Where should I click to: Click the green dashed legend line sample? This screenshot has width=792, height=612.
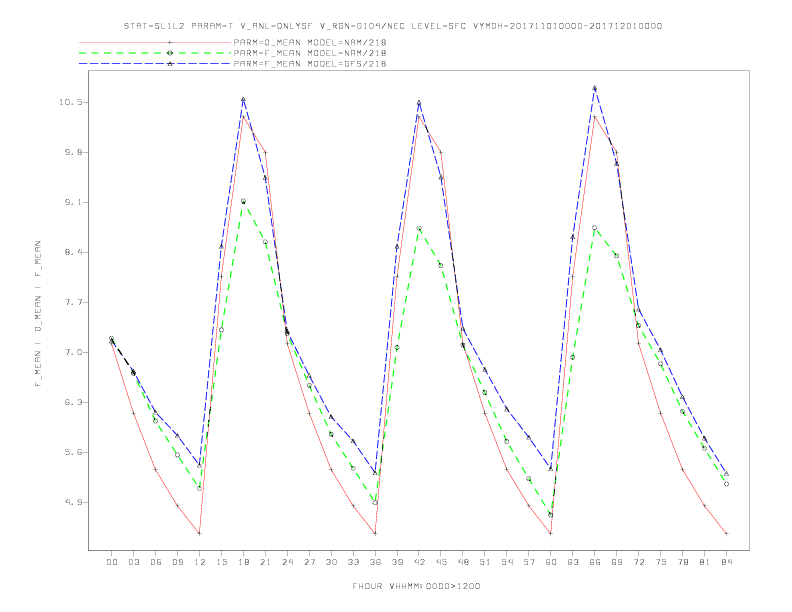tap(155, 53)
